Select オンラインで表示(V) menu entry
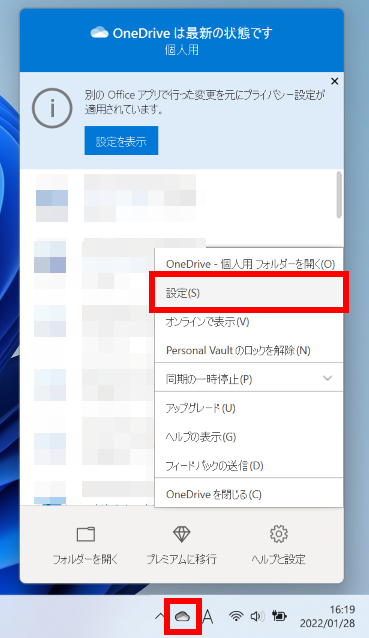 coord(249,322)
